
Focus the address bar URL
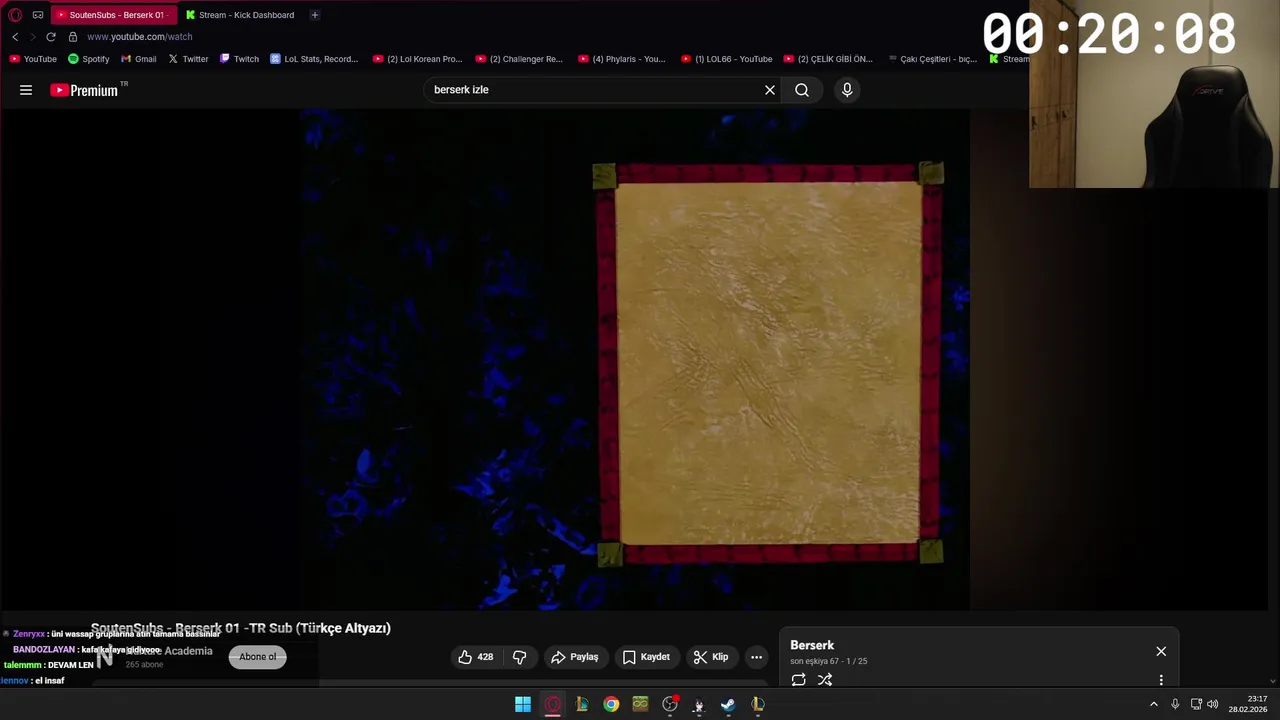pos(140,37)
